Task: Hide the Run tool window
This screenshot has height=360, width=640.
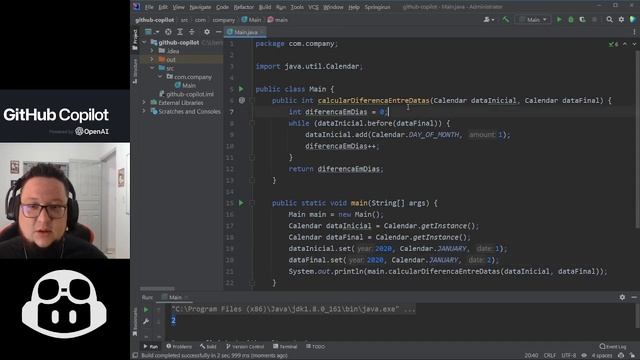Action: pos(634,297)
